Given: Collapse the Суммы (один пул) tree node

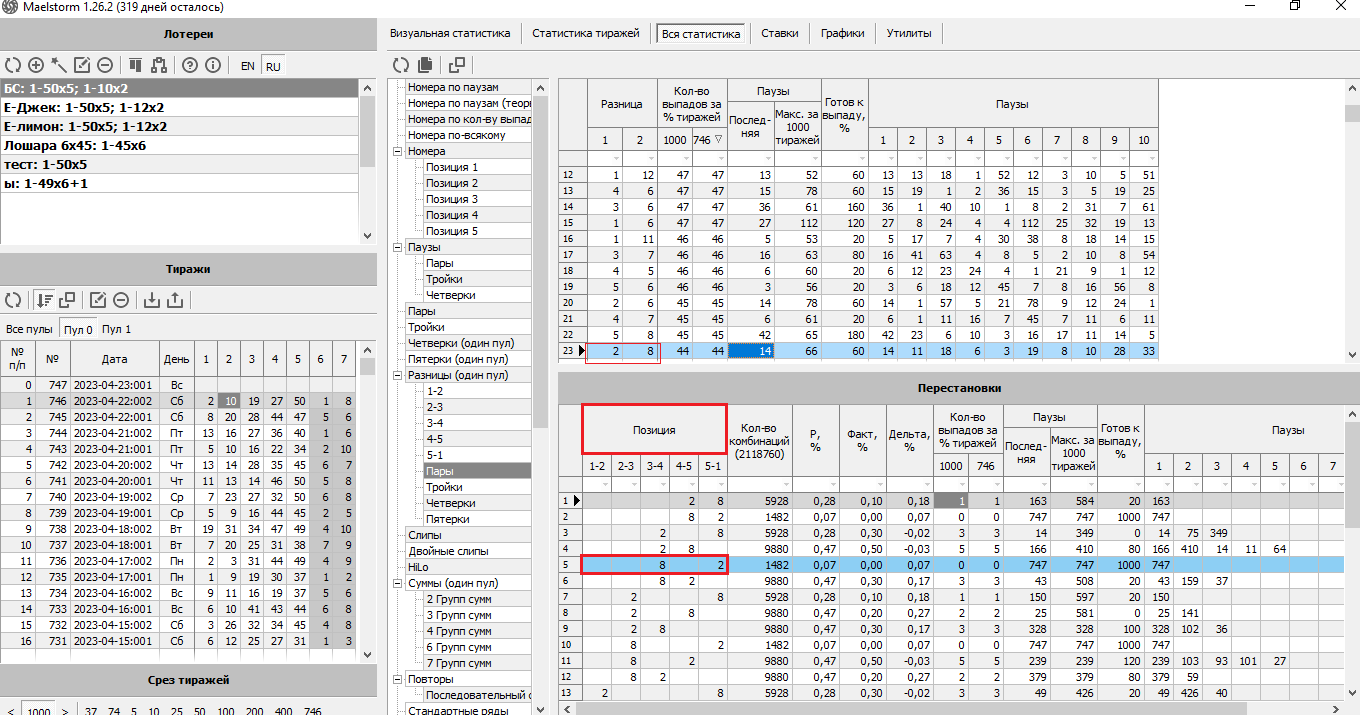Looking at the screenshot, I should 397,583.
